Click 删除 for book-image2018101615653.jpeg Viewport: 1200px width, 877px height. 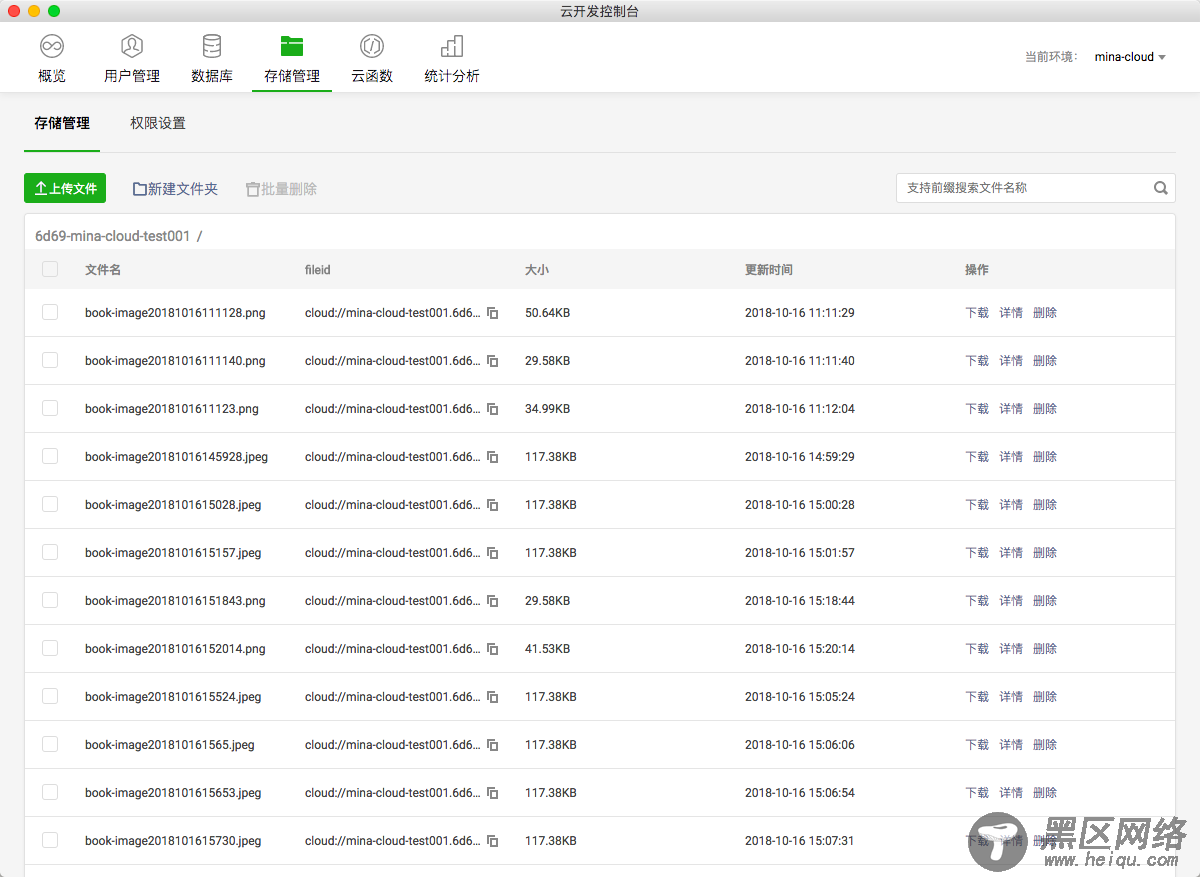pyautogui.click(x=1045, y=793)
